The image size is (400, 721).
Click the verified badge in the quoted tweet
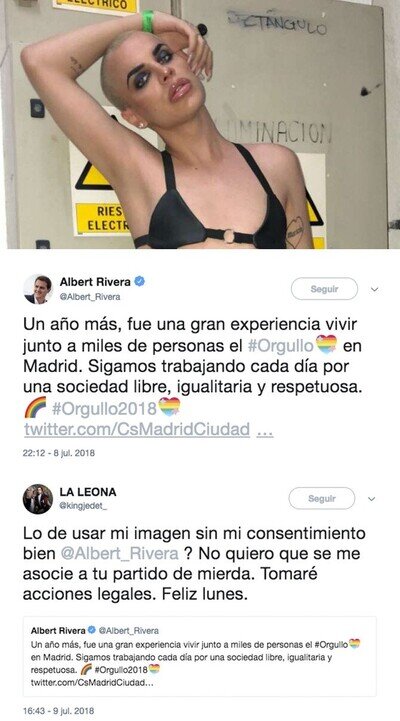tap(92, 630)
